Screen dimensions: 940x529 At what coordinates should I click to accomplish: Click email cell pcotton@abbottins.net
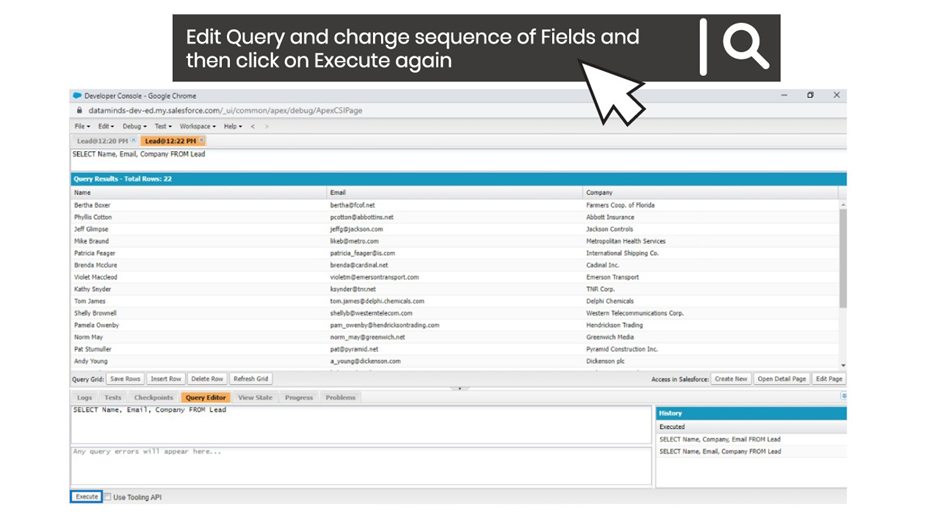coord(454,217)
